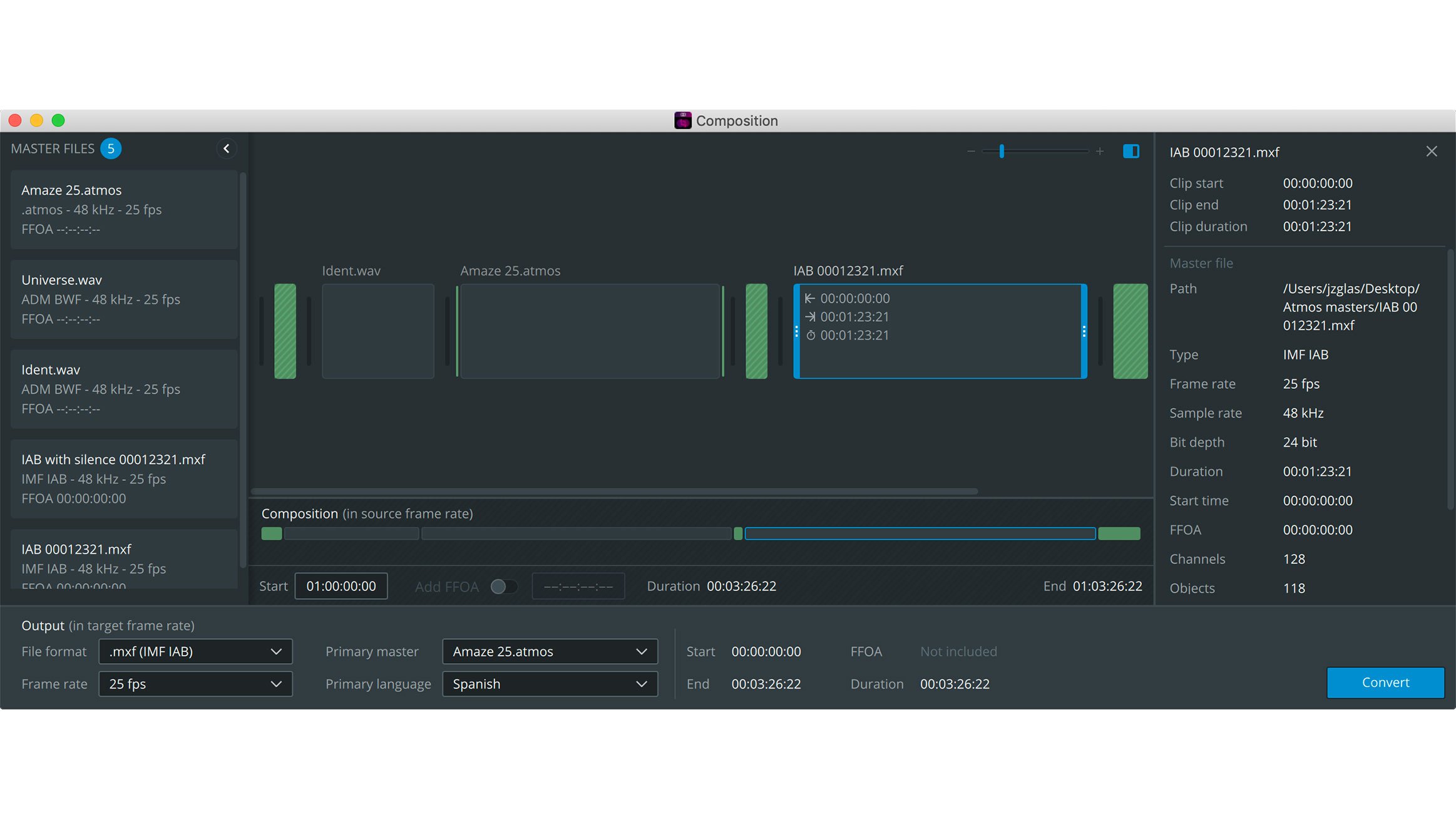Adjust the timeline zoom slider
This screenshot has width=1456, height=819.
[1002, 151]
